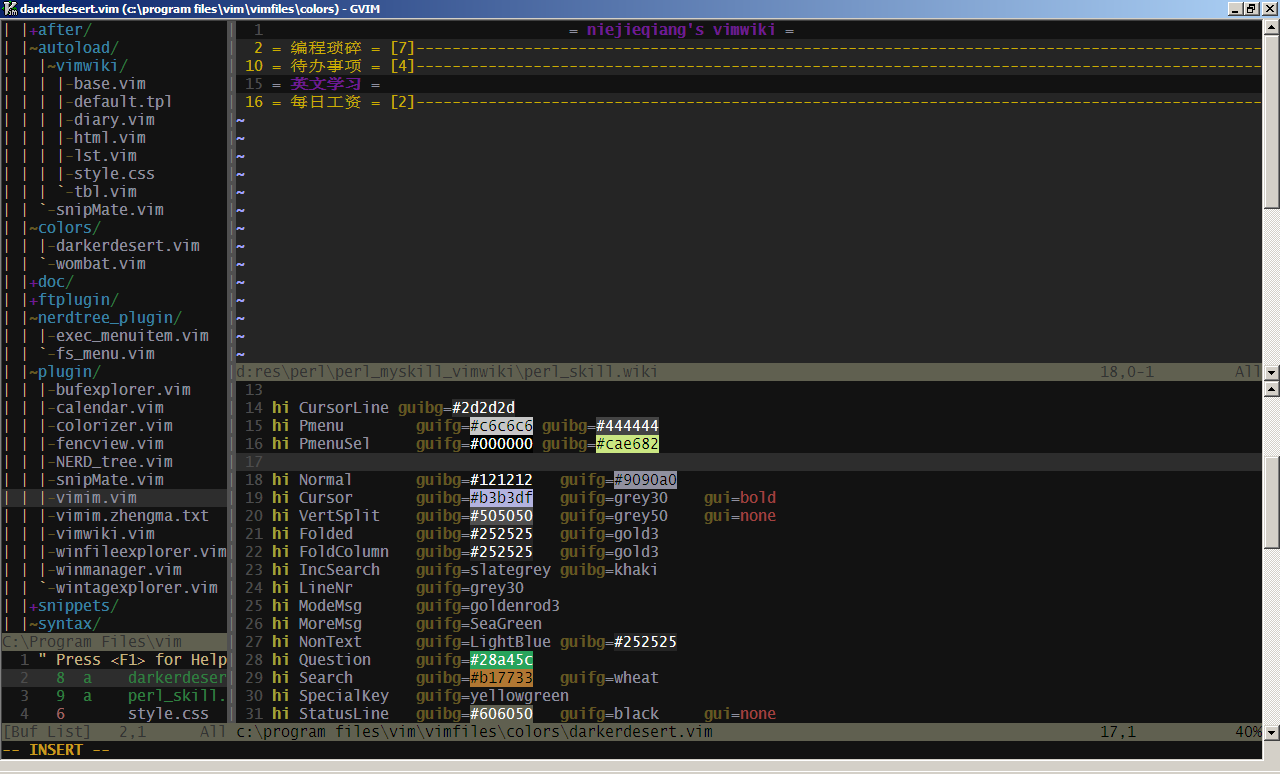Click the #cae682 highlighted color value
This screenshot has width=1280, height=774.
click(627, 444)
